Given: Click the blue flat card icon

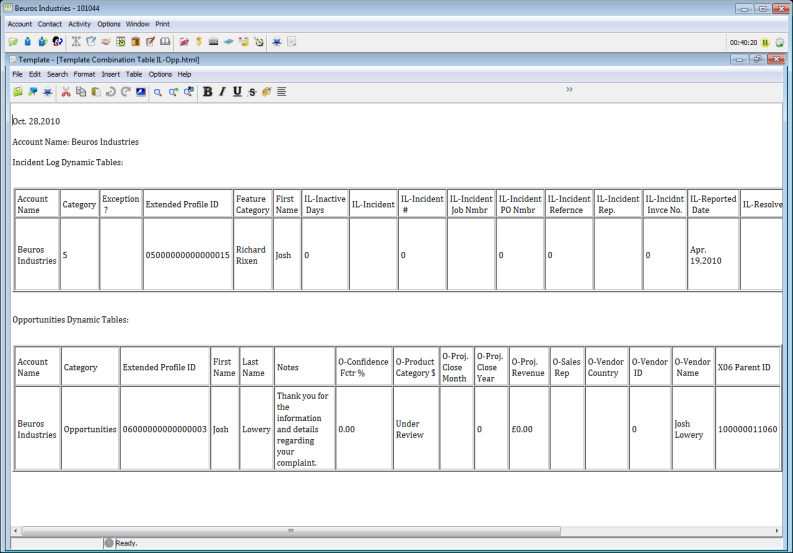Looking at the screenshot, I should [x=229, y=42].
